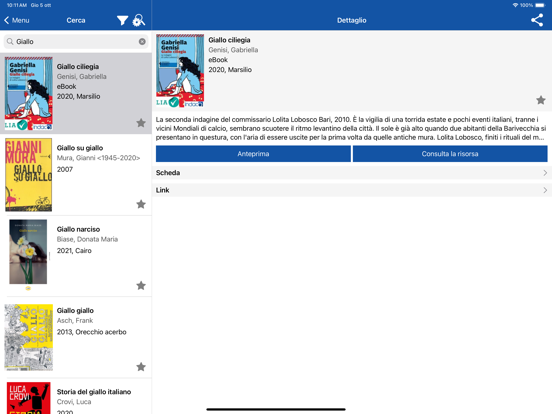The height and width of the screenshot is (414, 552).
Task: Go back to Menu
Action: pos(17,20)
